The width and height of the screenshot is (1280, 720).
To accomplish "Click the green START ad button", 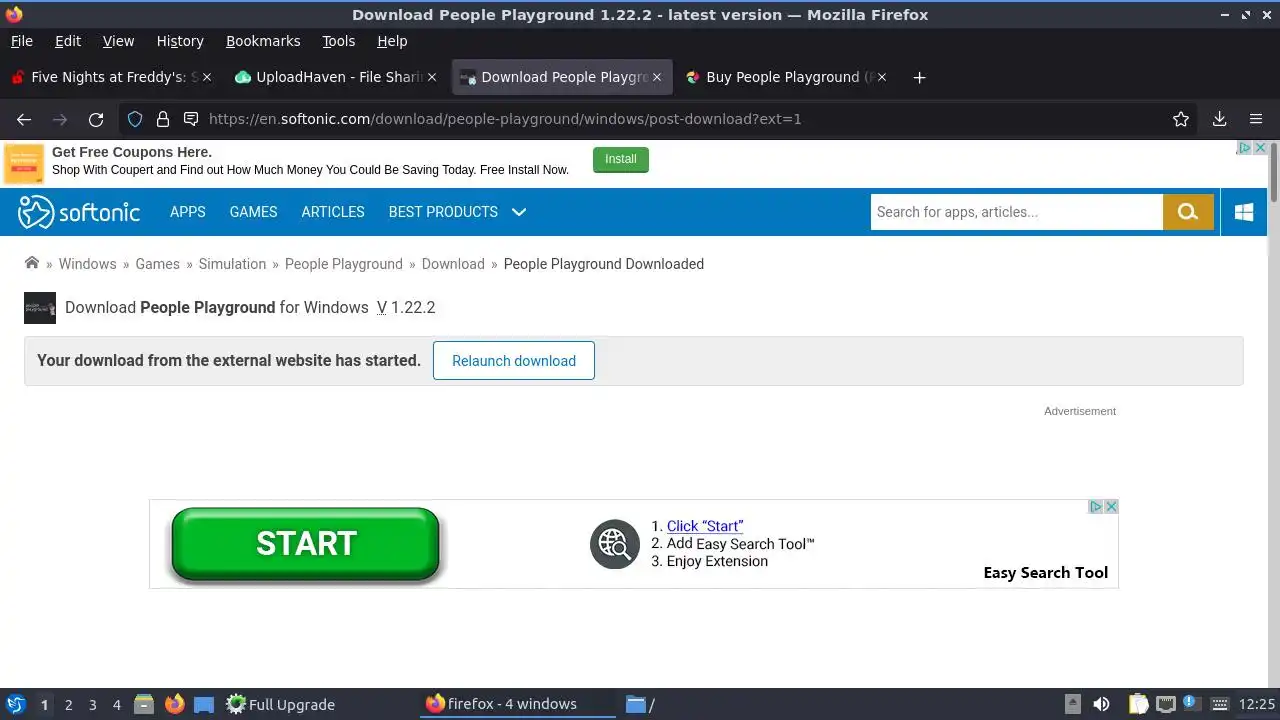I will pyautogui.click(x=306, y=544).
